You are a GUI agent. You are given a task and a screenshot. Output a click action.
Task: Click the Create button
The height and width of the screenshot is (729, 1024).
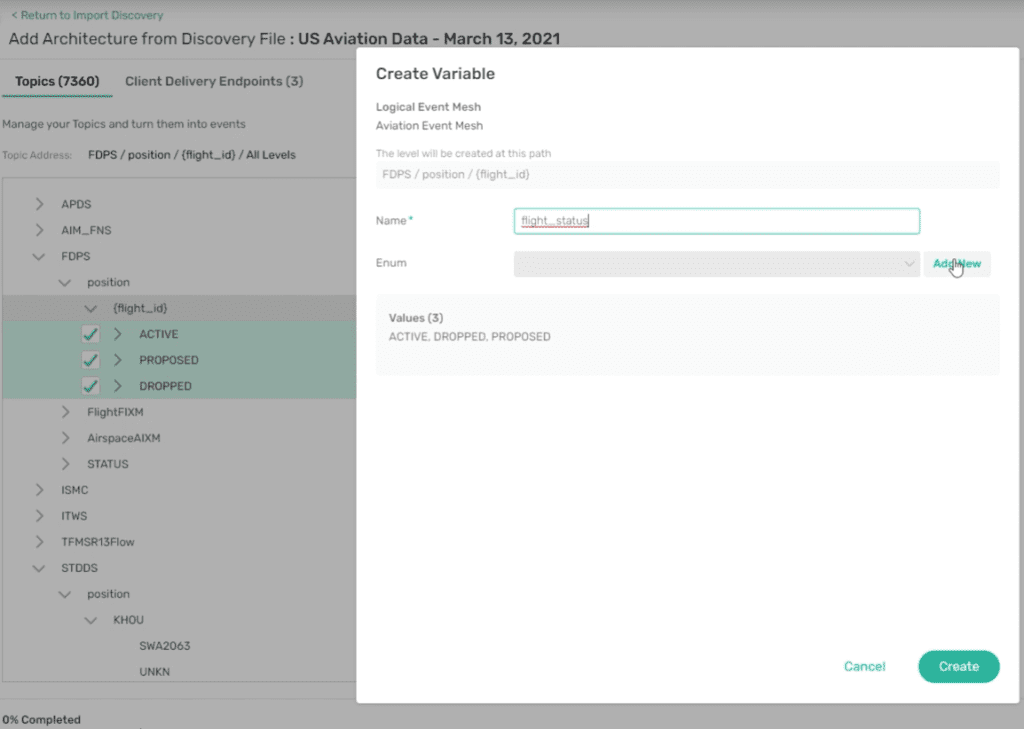[x=958, y=666]
